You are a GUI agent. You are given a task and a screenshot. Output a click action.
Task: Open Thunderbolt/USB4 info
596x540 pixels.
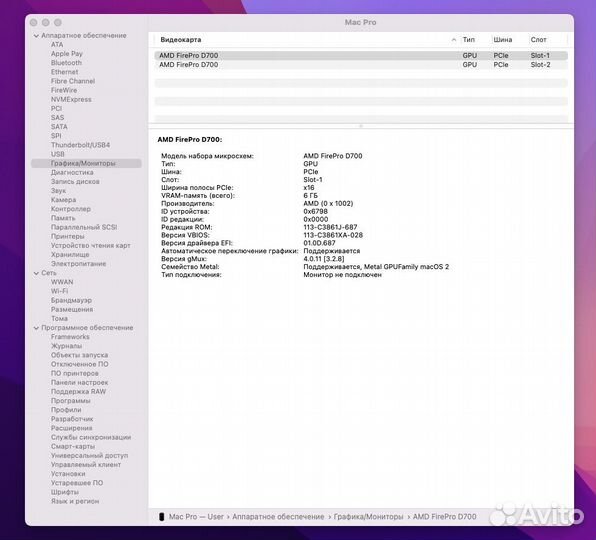(80, 145)
